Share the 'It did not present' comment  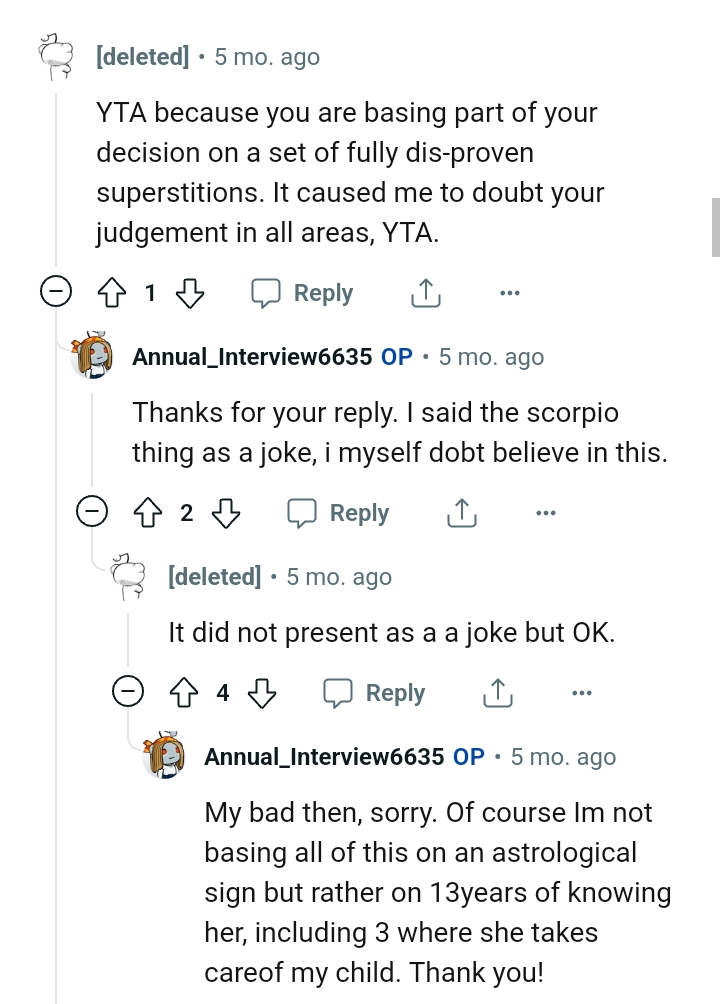[497, 693]
